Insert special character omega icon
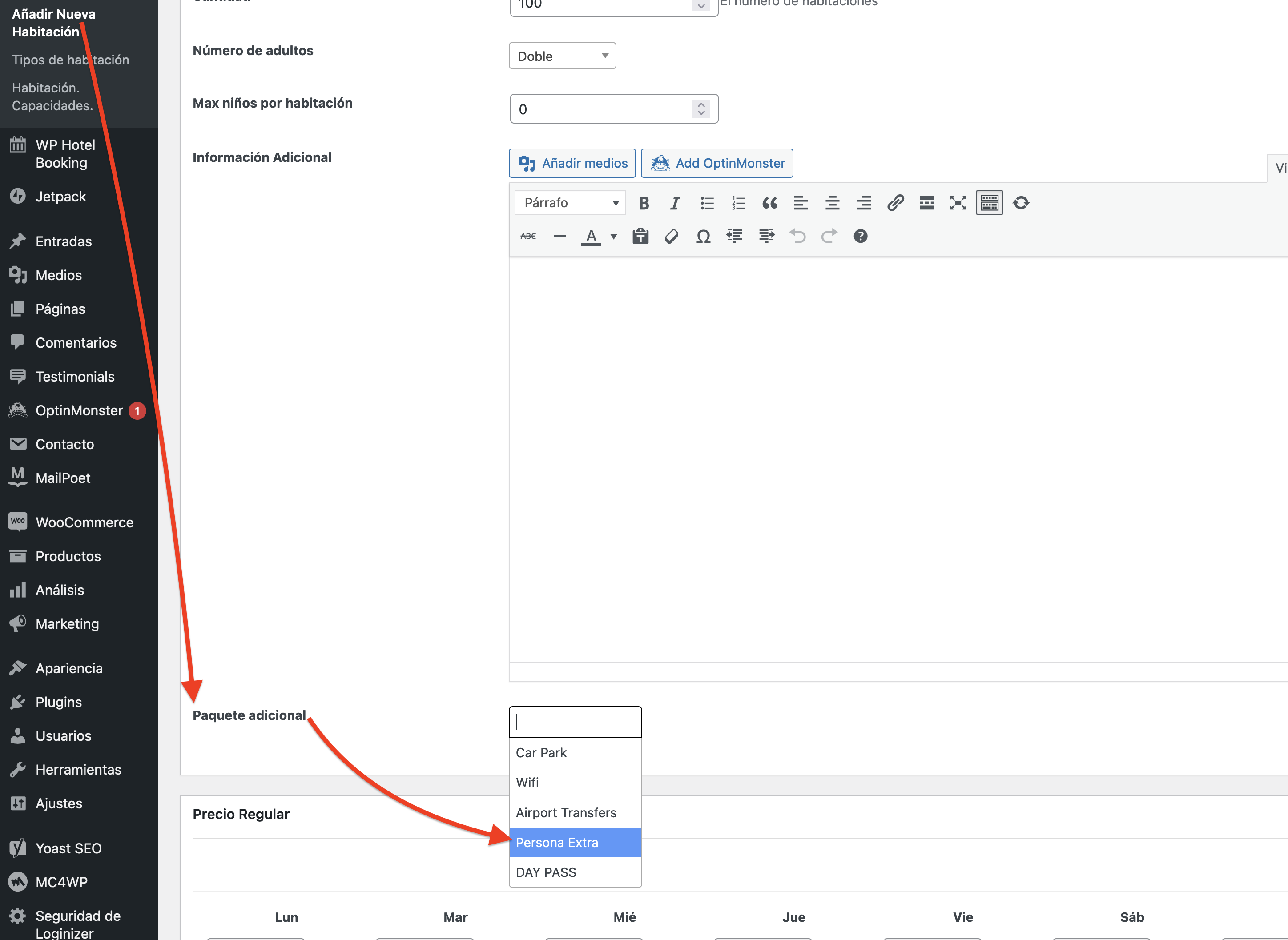Viewport: 1288px width, 940px height. pos(703,236)
